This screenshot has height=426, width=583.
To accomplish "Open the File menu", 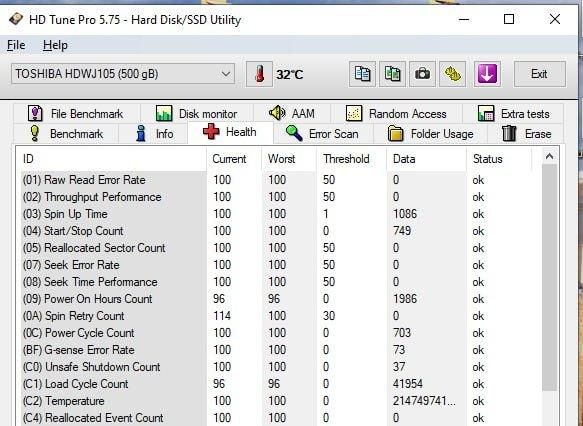I will coord(16,45).
